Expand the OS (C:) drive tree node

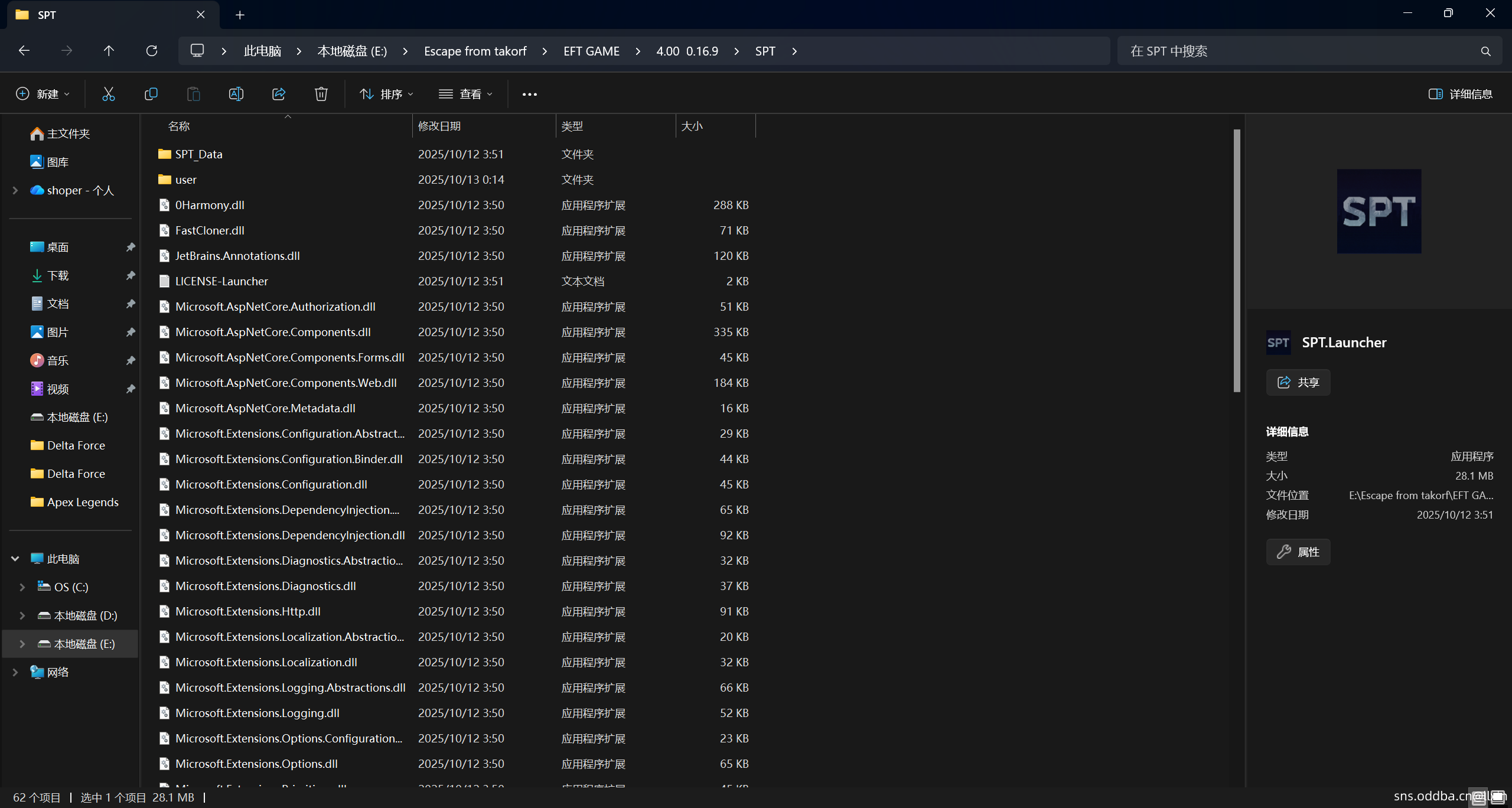[22, 587]
